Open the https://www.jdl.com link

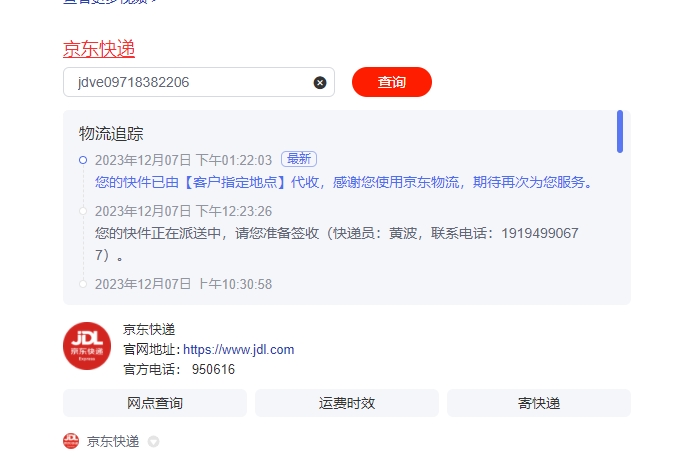239,349
